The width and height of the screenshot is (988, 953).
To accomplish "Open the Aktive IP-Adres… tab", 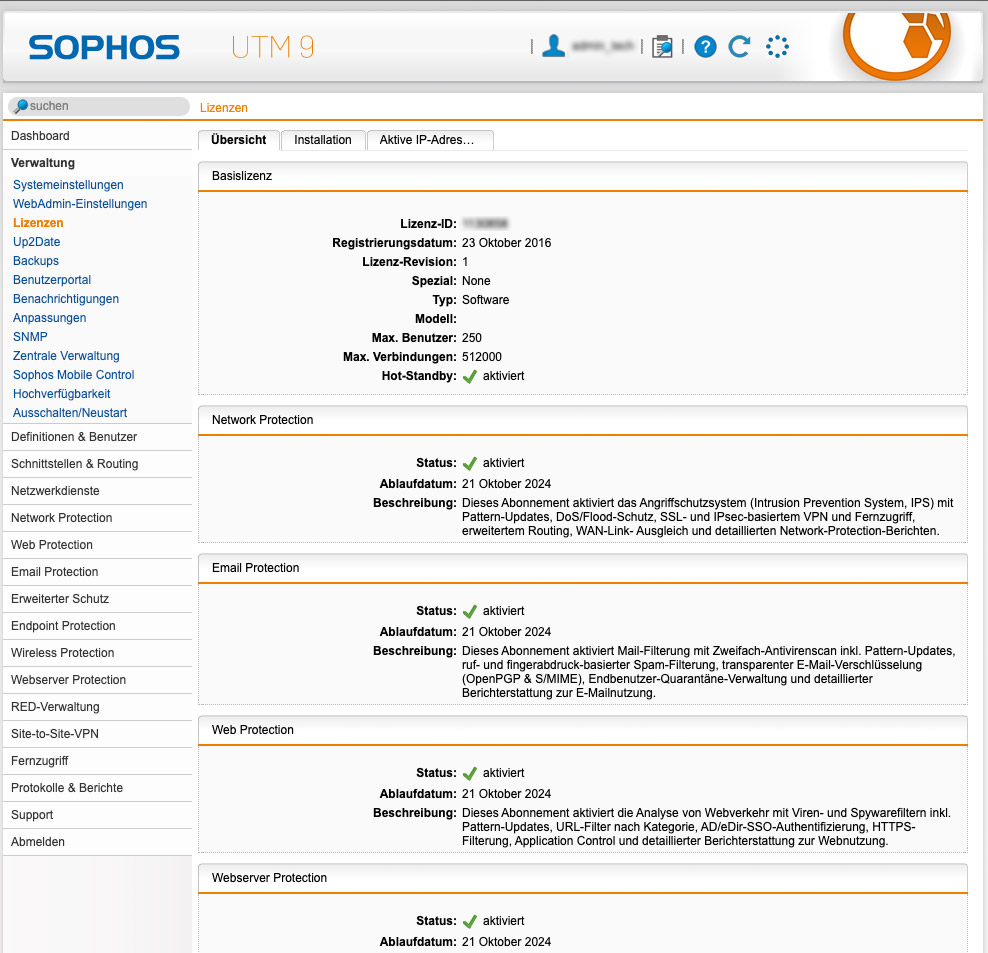I will [x=430, y=140].
